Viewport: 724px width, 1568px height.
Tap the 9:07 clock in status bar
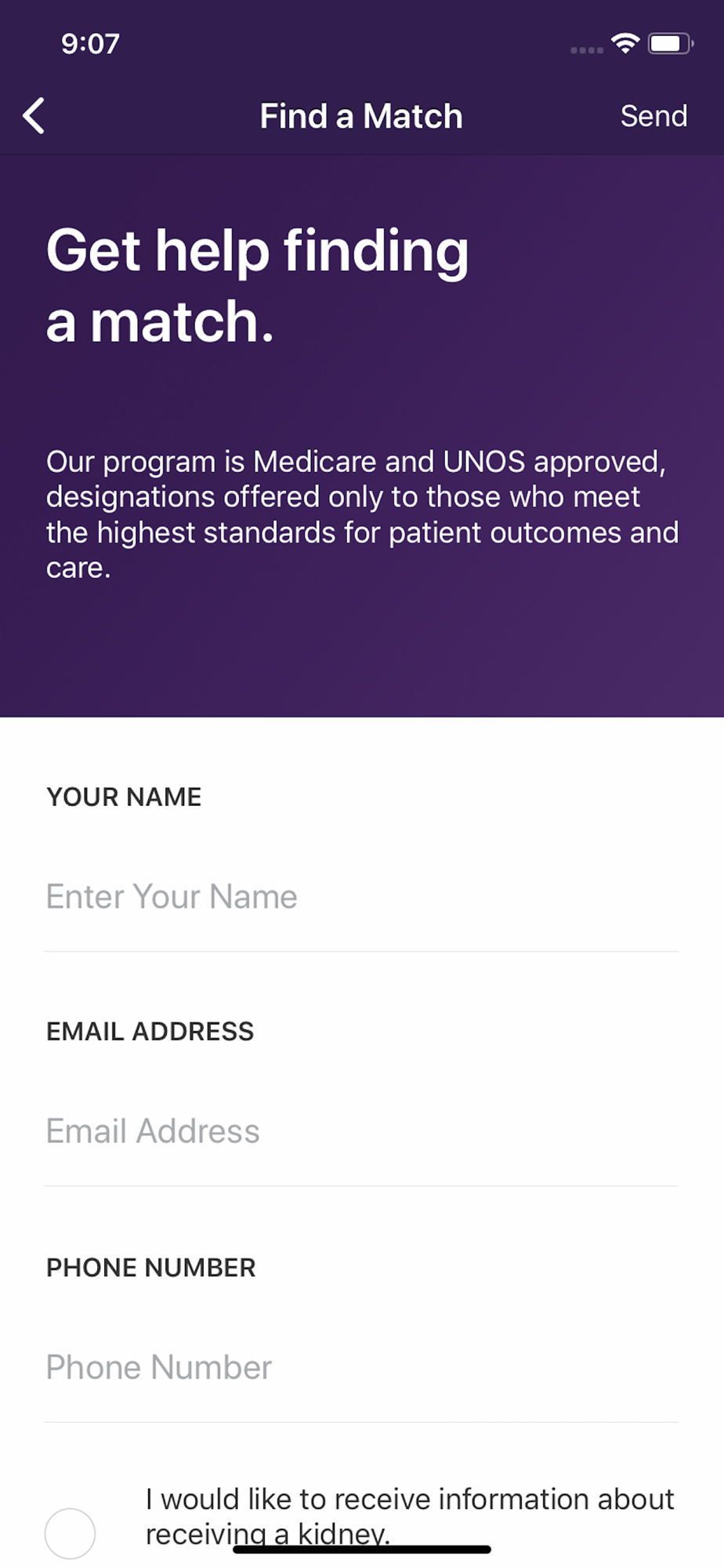(x=91, y=44)
